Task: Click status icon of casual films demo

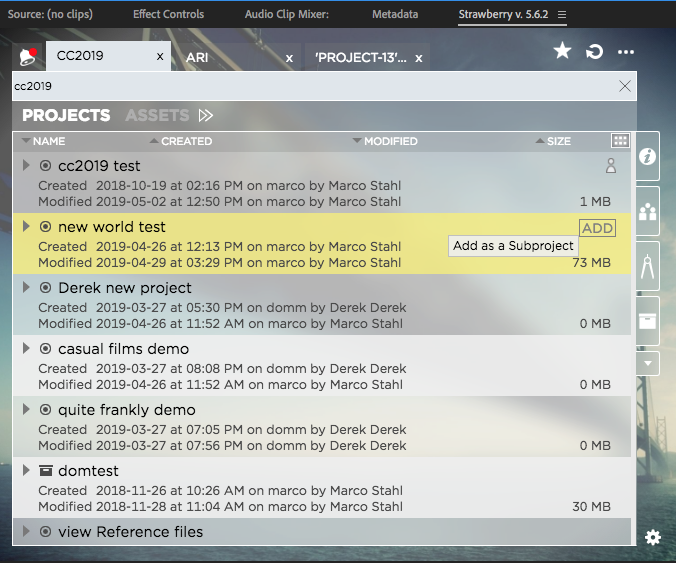Action: click(x=45, y=349)
